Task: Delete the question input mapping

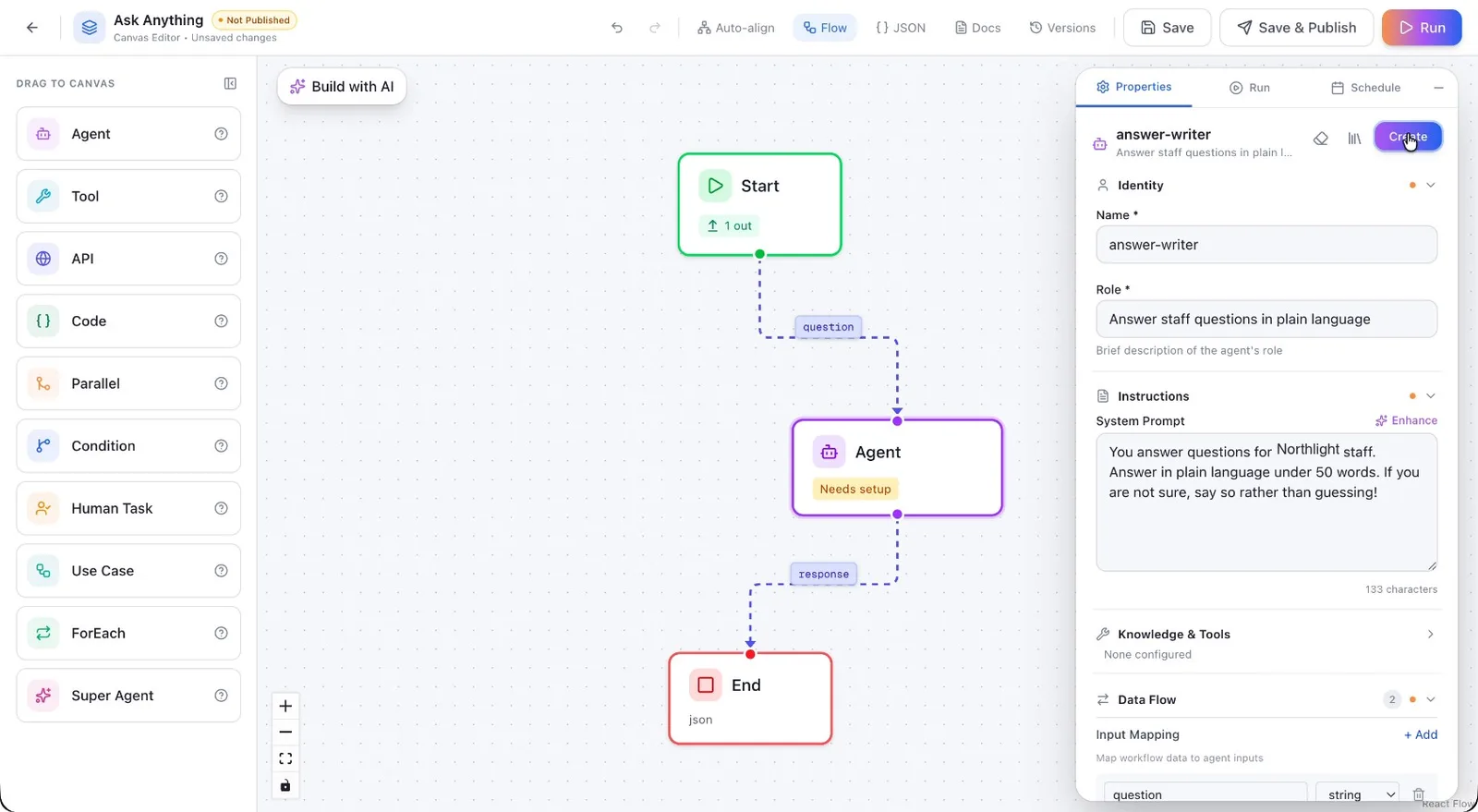Action: pyautogui.click(x=1419, y=794)
